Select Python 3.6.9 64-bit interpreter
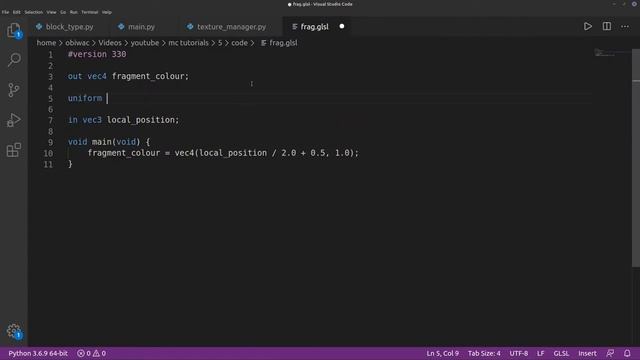The image size is (640, 360). tap(38, 353)
